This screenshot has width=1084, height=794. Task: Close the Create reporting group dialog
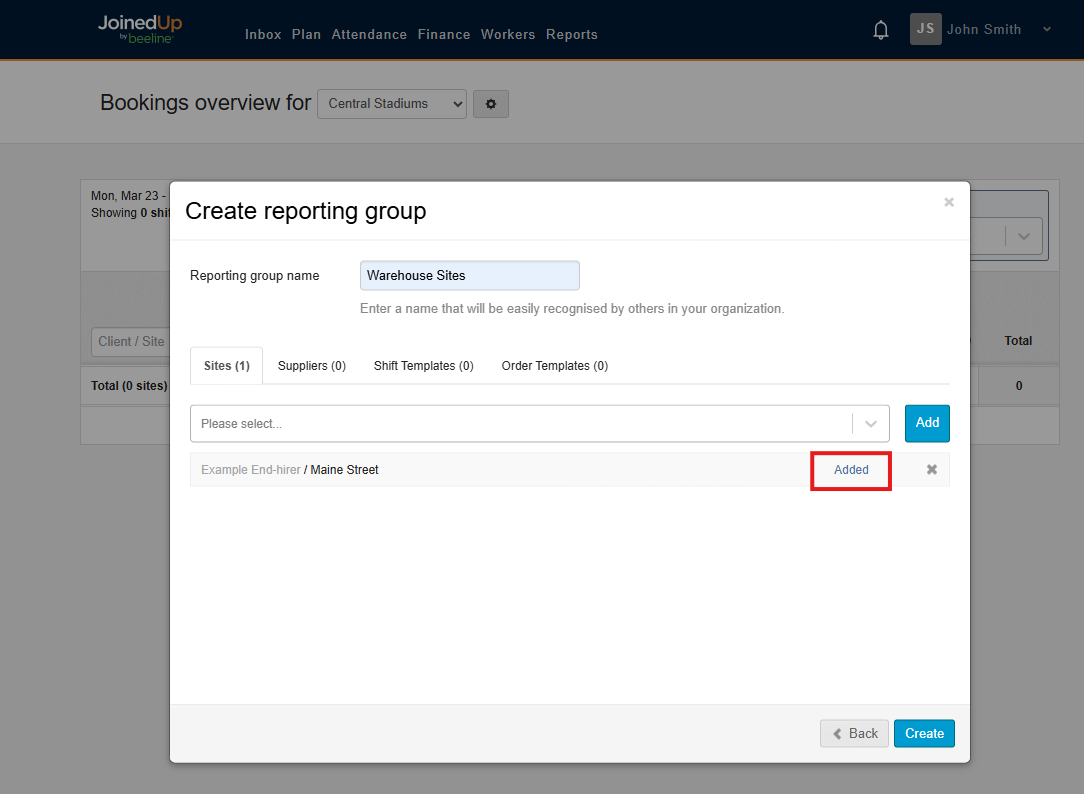[x=949, y=202]
